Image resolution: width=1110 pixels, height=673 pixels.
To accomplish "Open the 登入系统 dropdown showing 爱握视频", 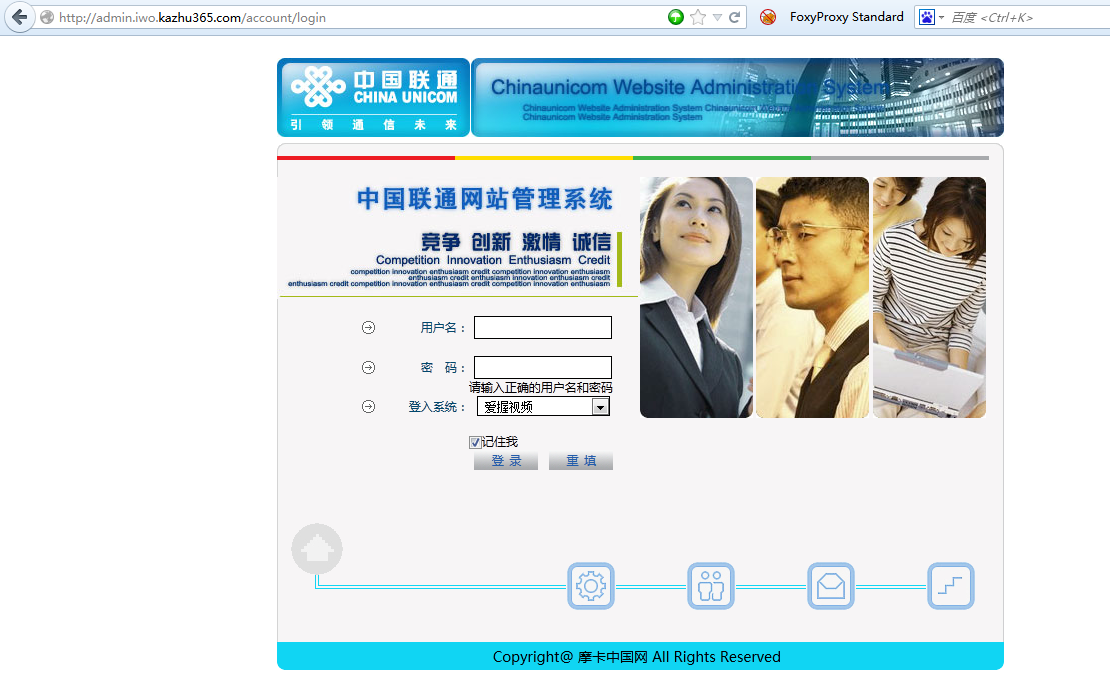I will (543, 406).
